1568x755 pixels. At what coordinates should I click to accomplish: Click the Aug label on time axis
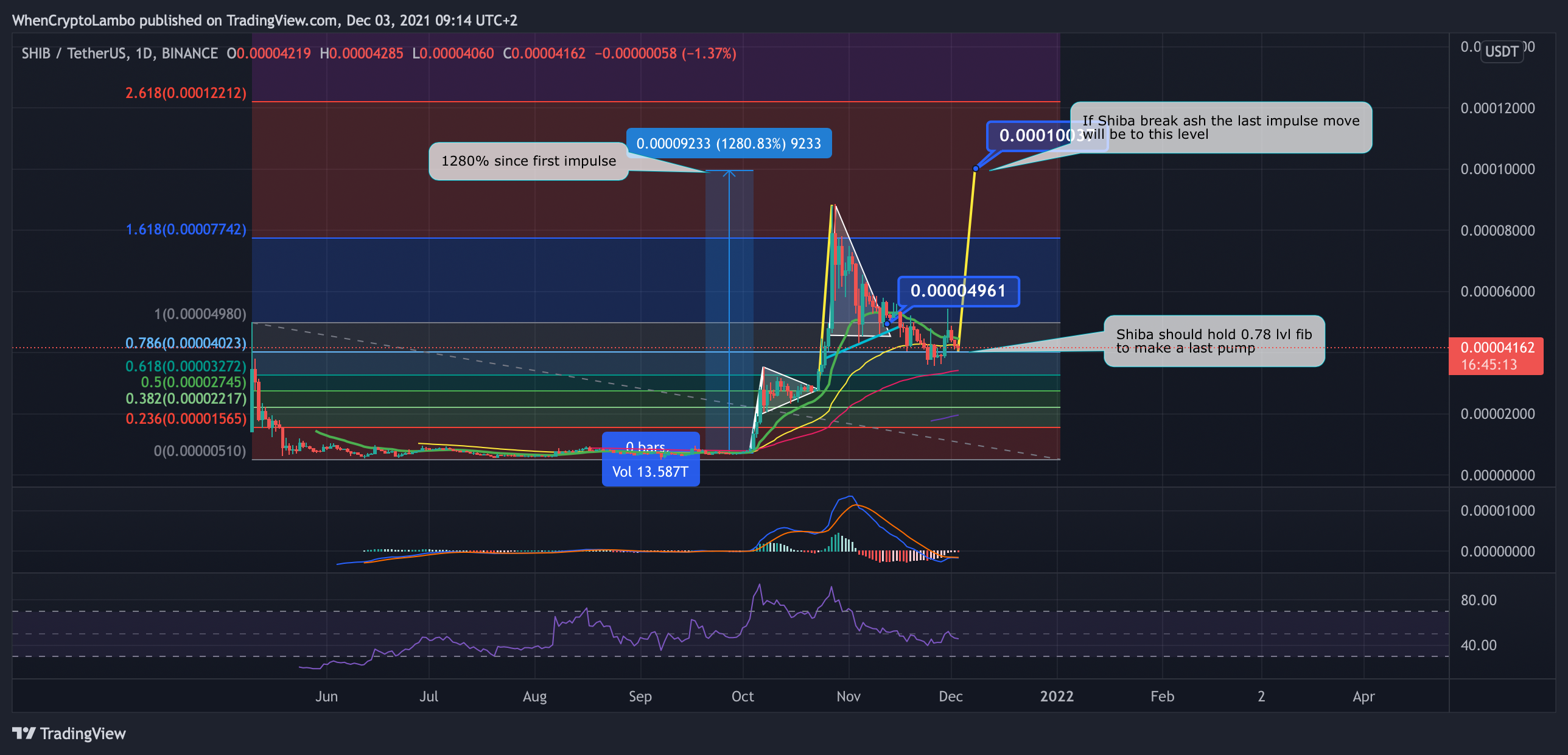(534, 697)
